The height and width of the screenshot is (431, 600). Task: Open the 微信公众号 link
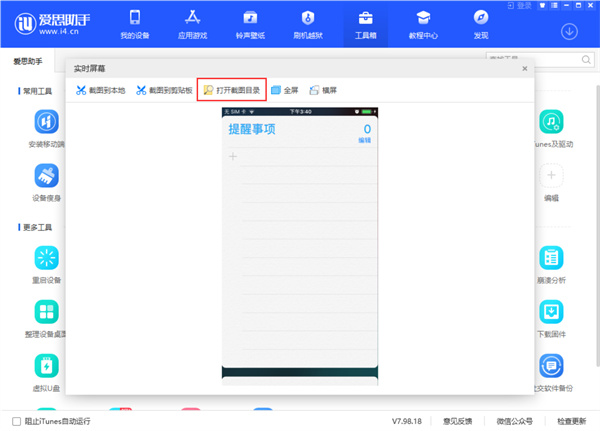[515, 421]
